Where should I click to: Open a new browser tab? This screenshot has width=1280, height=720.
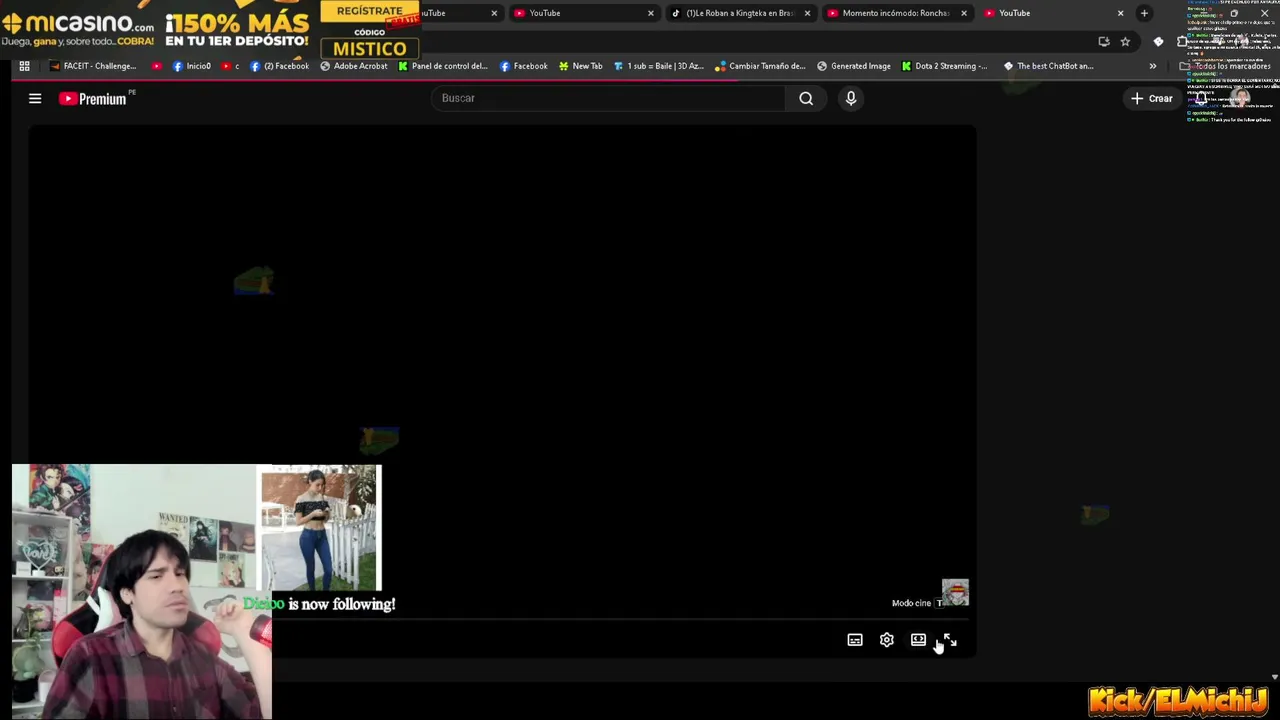coord(1144,13)
